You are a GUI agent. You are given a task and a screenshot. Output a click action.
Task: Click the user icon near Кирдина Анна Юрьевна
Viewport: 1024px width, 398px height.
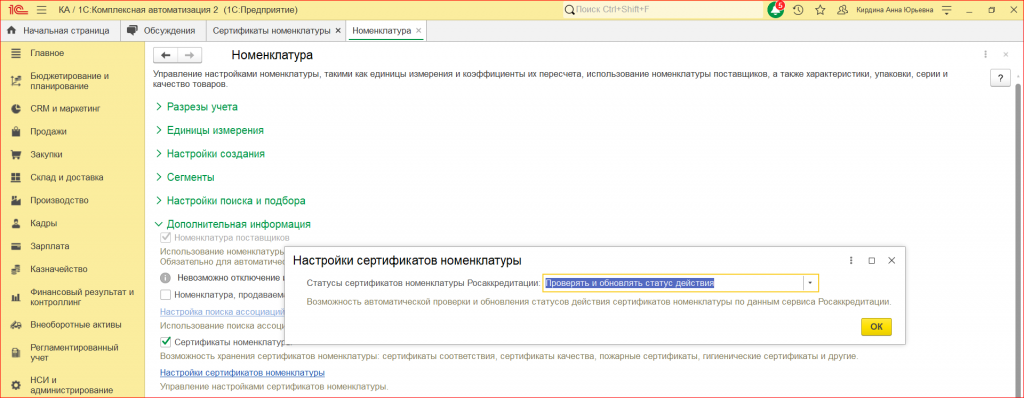coord(842,10)
